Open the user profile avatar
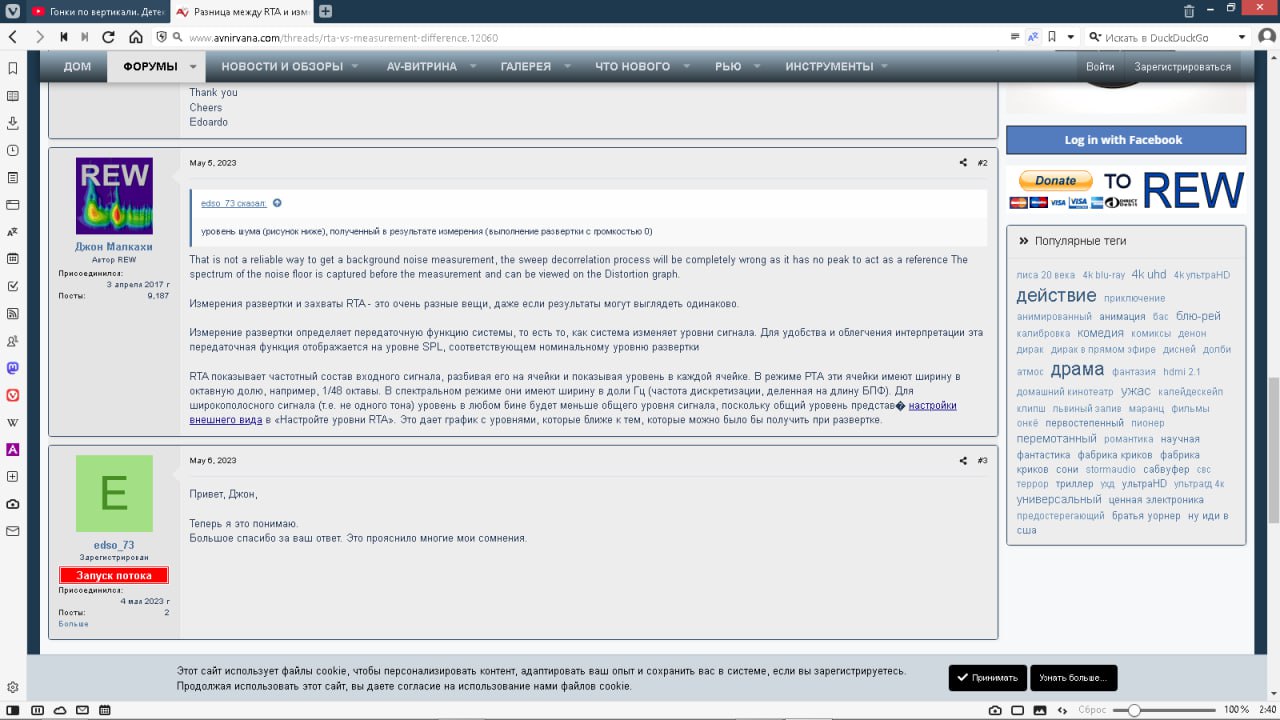Viewport: 1280px width, 720px height. click(x=1266, y=37)
